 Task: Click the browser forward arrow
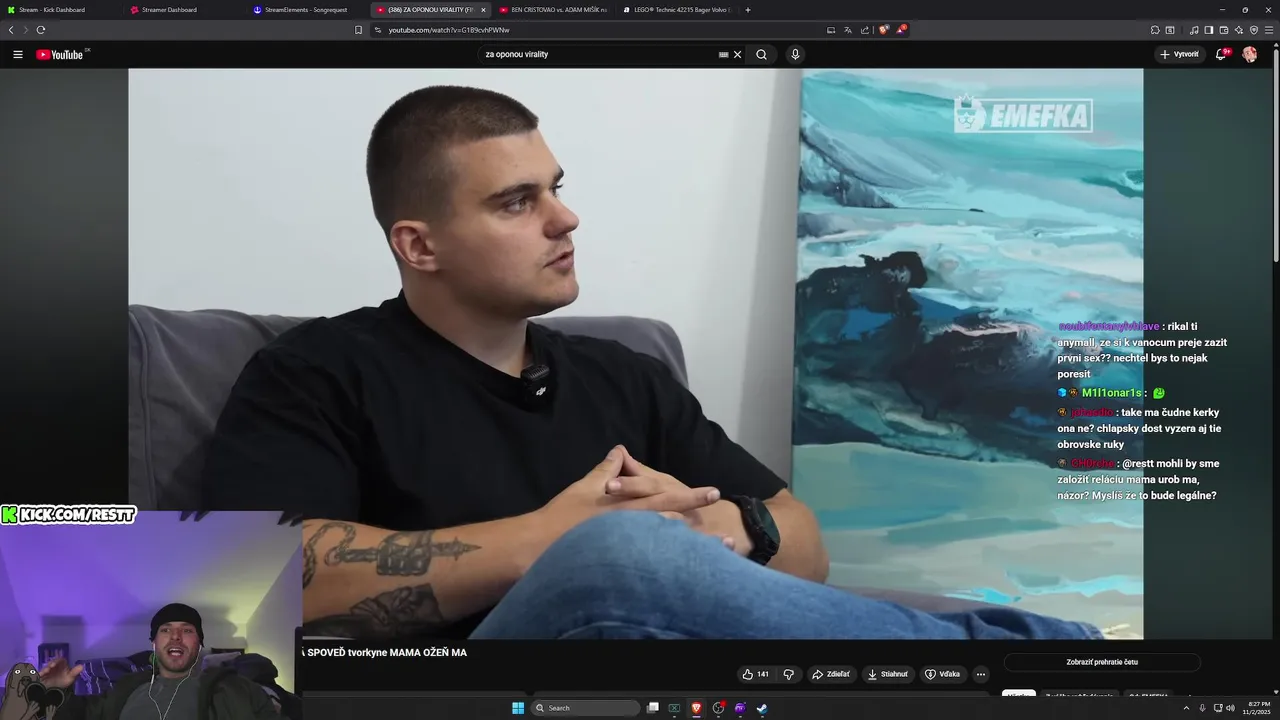point(25,30)
